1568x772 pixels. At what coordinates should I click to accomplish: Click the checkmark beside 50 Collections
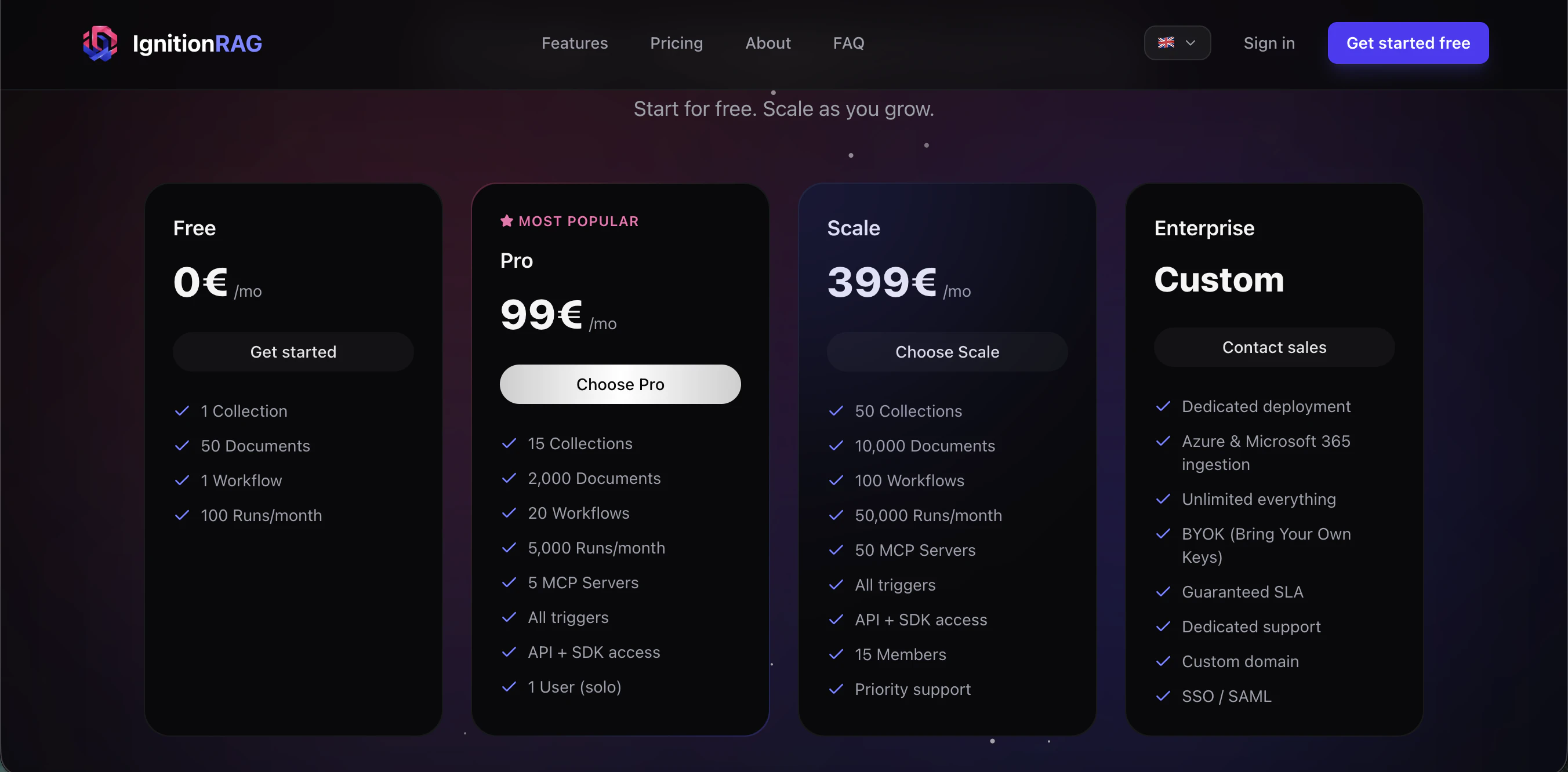(x=836, y=412)
